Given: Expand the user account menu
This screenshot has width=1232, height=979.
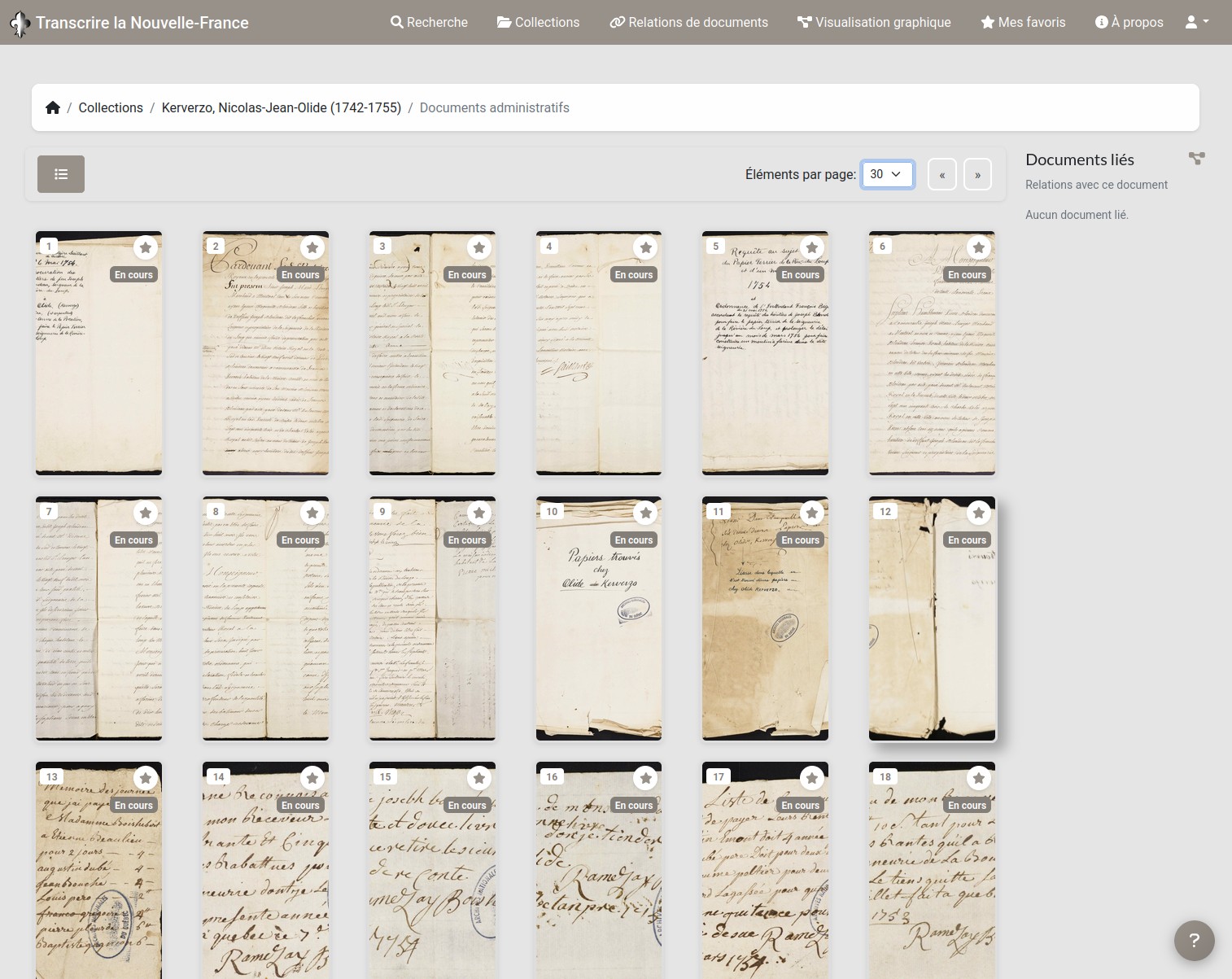Looking at the screenshot, I should click(1196, 22).
